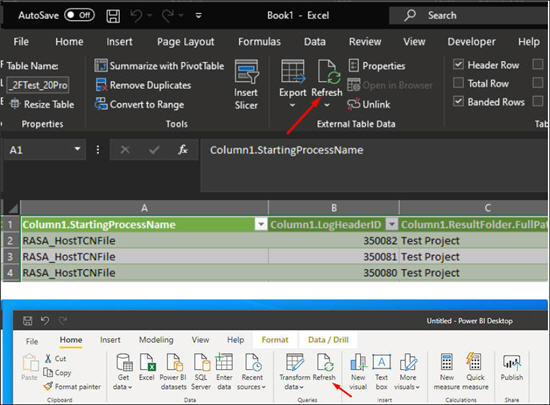Click the formula bar Enter checkmark icon
This screenshot has width=550, height=405.
coord(154,150)
